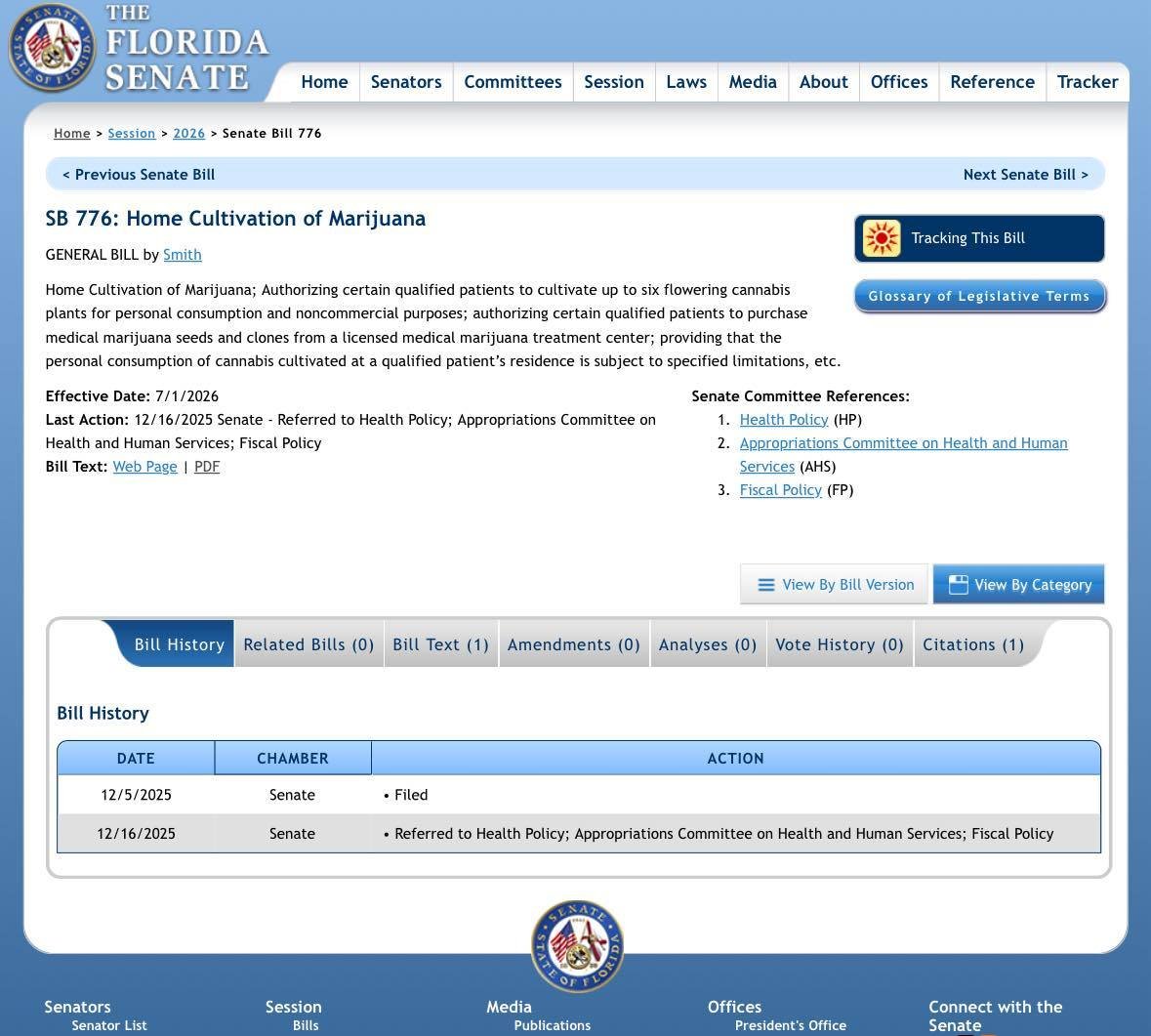The height and width of the screenshot is (1036, 1151).
Task: Open the About navigation menu
Action: tap(824, 82)
